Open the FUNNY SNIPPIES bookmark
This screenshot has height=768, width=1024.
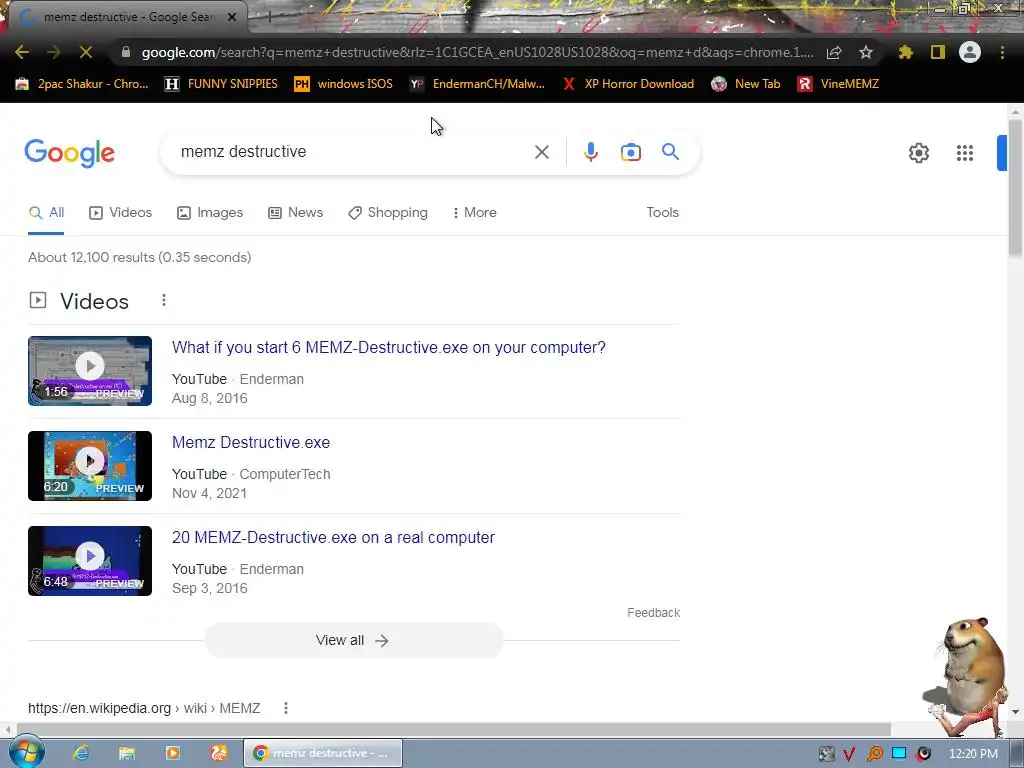[221, 84]
